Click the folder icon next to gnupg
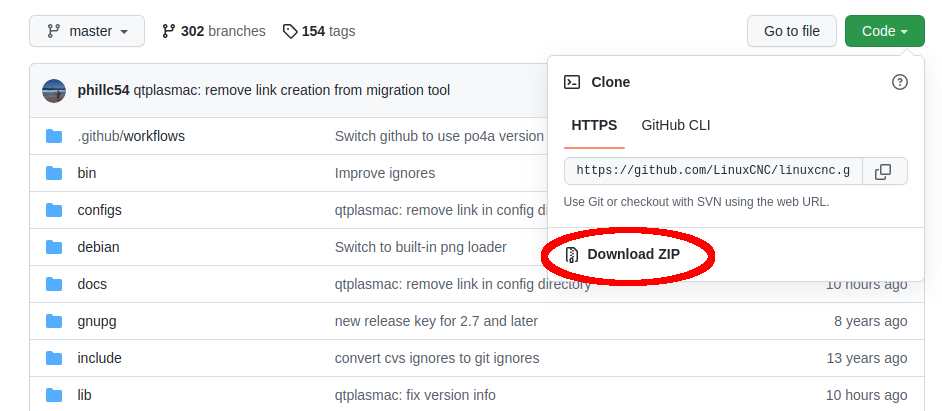This screenshot has height=411, width=942. [x=54, y=321]
